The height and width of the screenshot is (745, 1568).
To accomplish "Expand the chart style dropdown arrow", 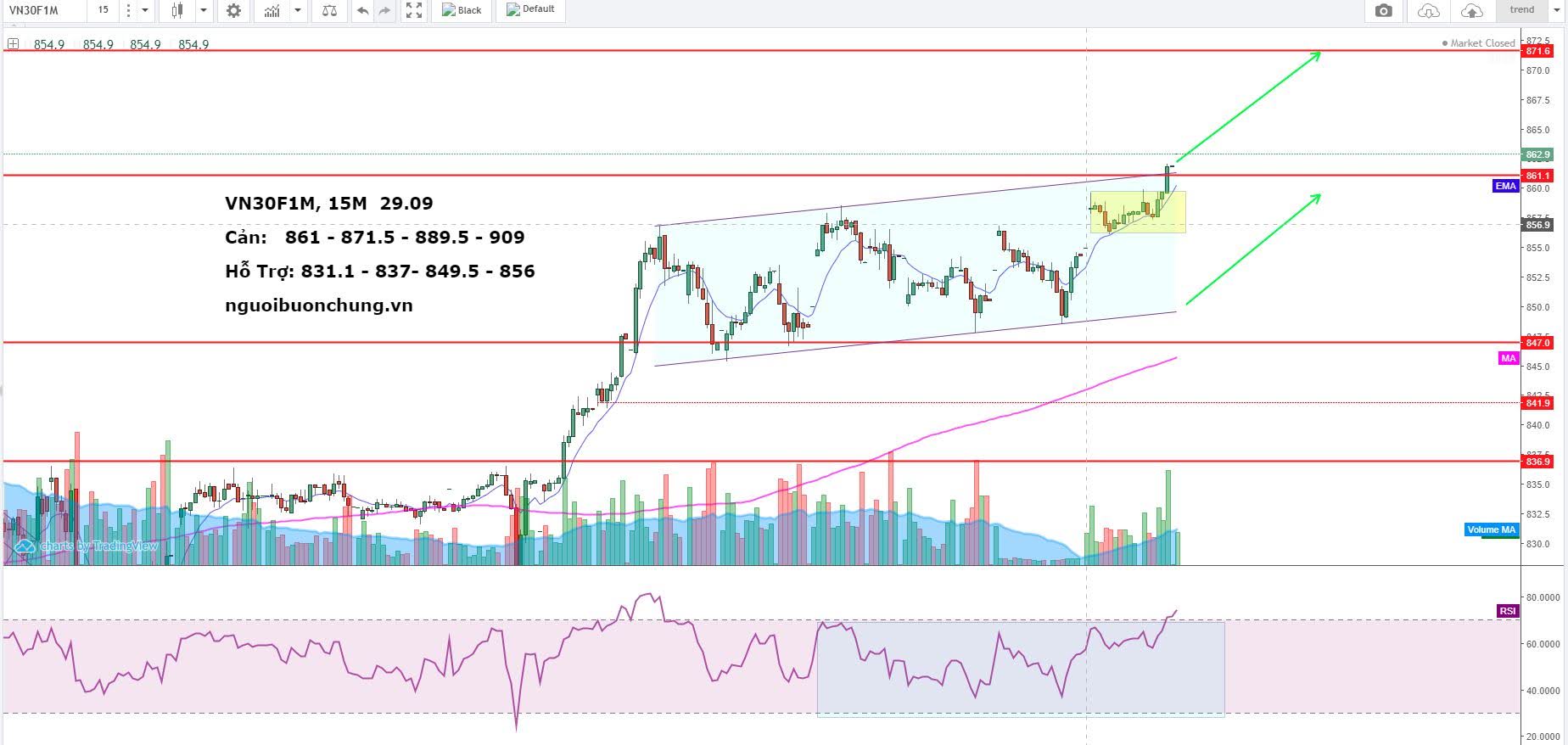I will 204,10.
